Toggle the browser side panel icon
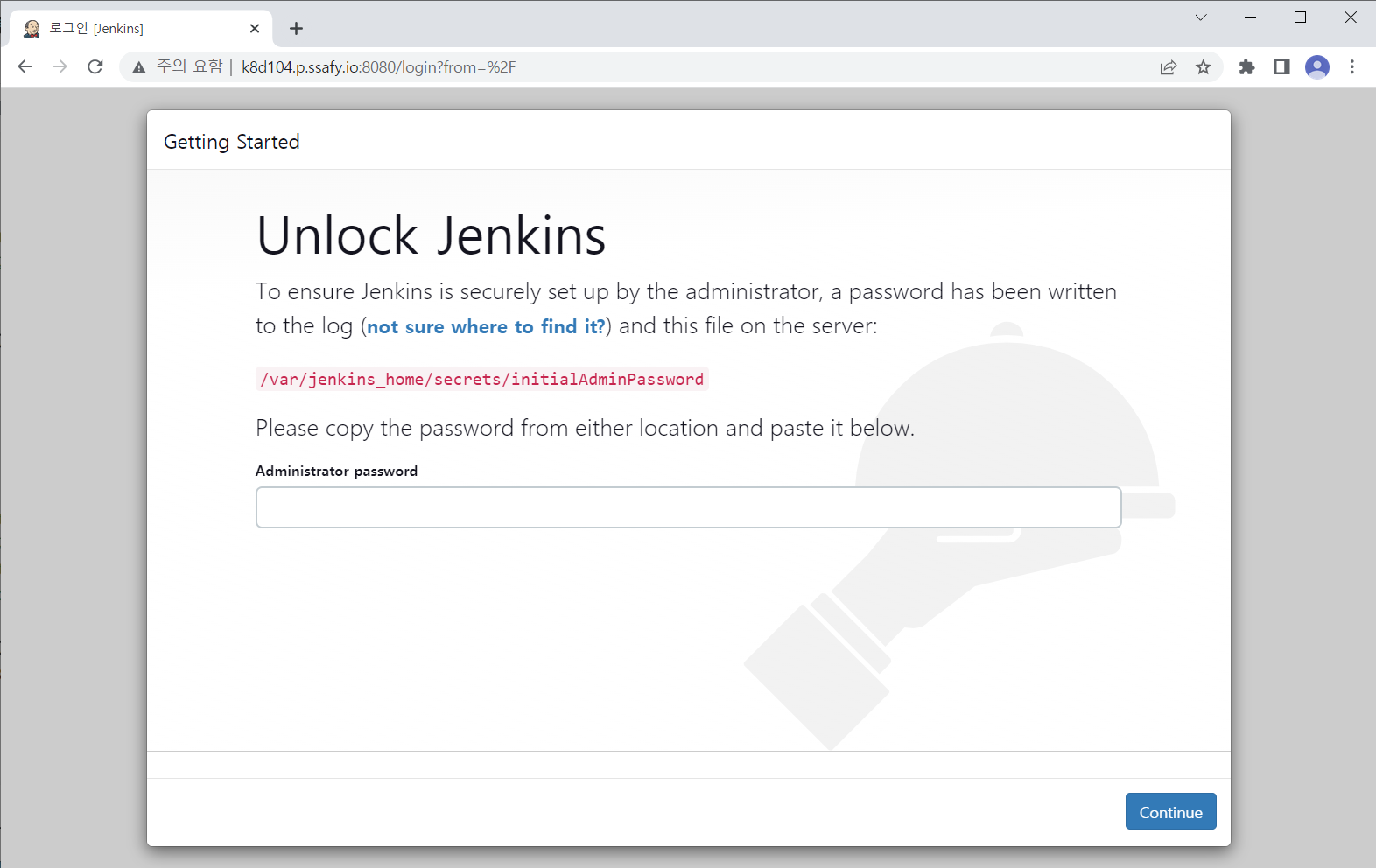Screen dimensions: 1376x868 (1282, 67)
